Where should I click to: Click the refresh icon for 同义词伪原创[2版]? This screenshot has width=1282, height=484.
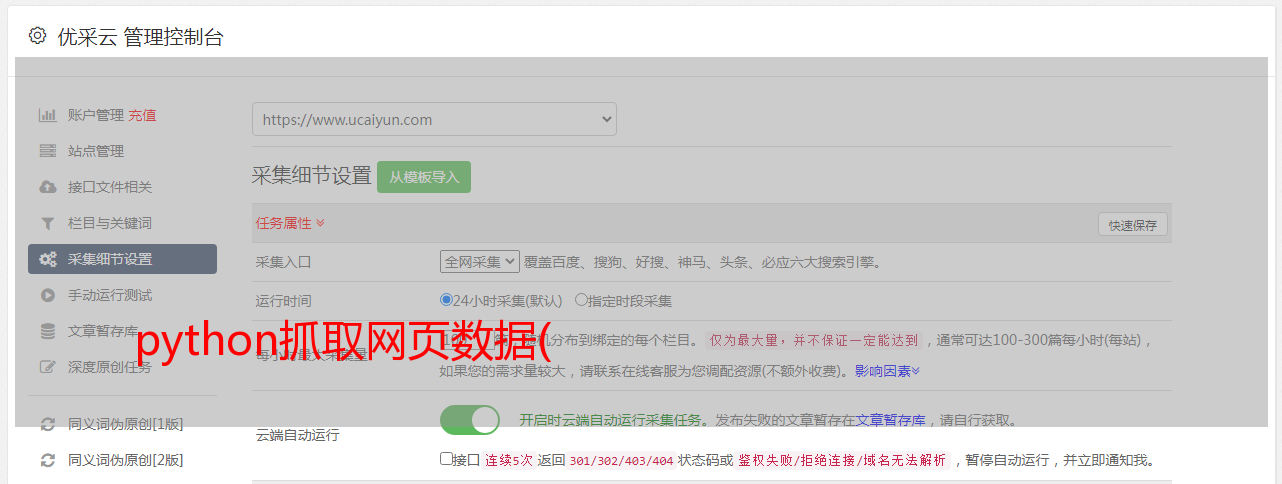pos(47,460)
